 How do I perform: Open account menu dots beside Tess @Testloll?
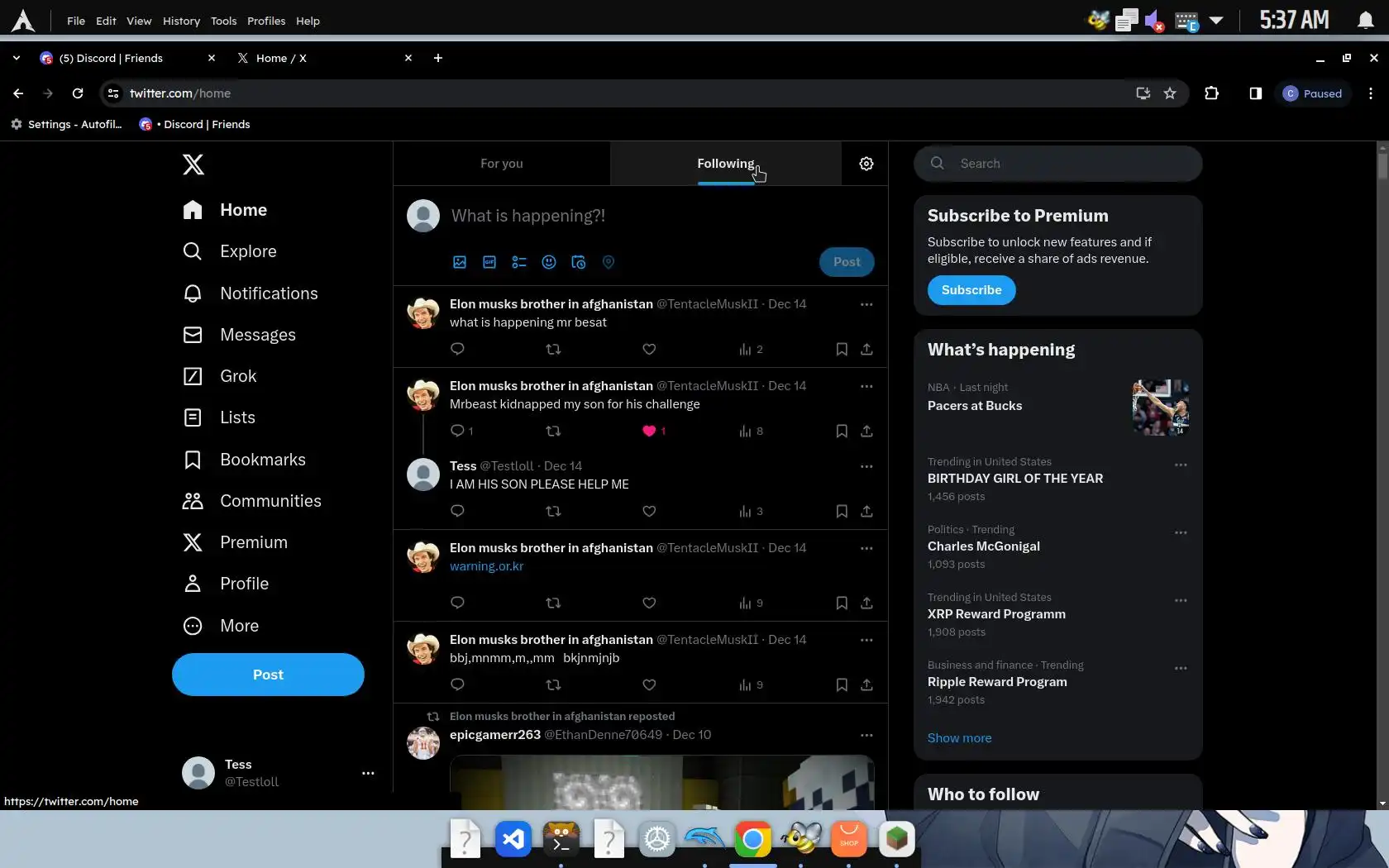(368, 773)
